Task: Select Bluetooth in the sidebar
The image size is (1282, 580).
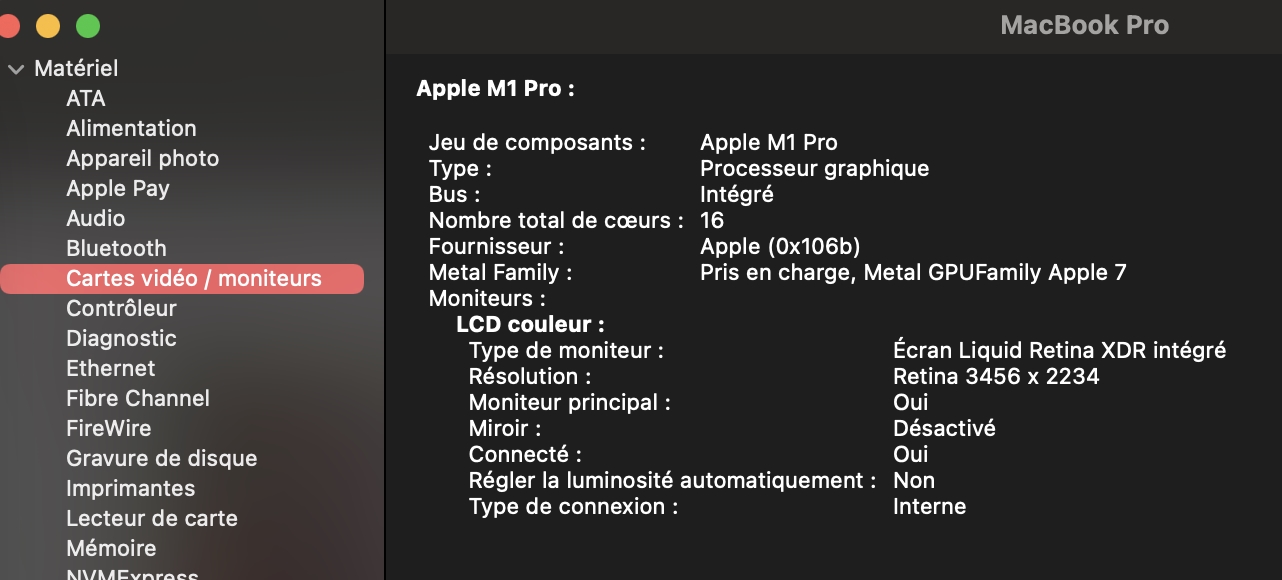Action: tap(116, 248)
